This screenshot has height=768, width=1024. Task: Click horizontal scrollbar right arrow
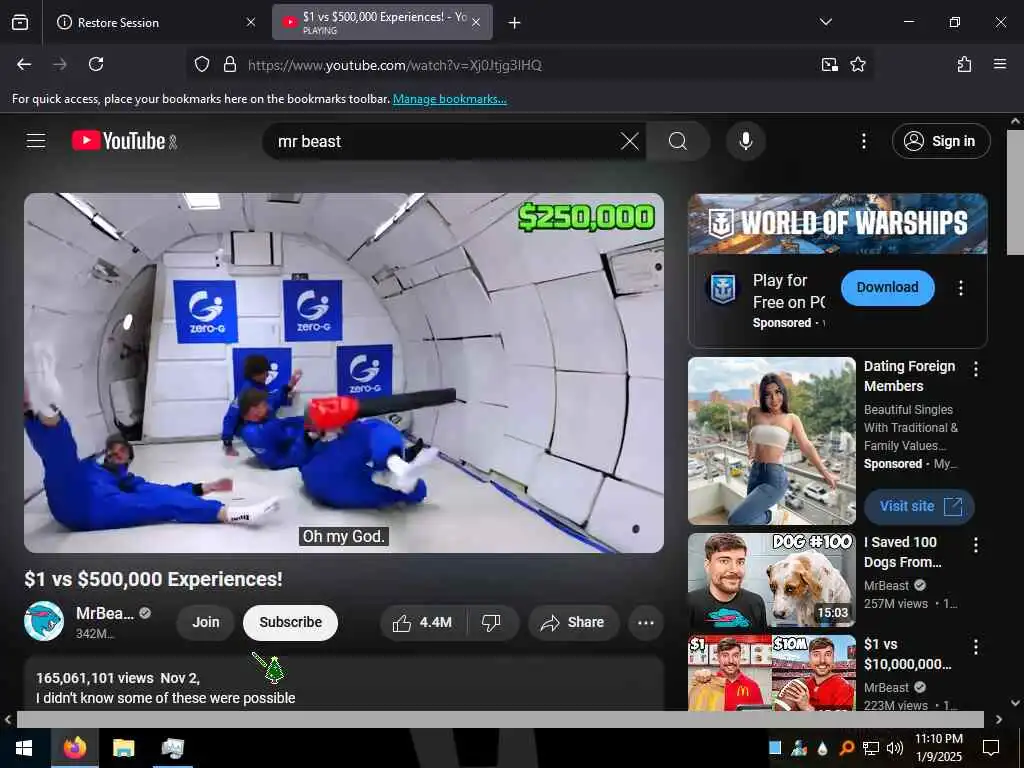[999, 719]
